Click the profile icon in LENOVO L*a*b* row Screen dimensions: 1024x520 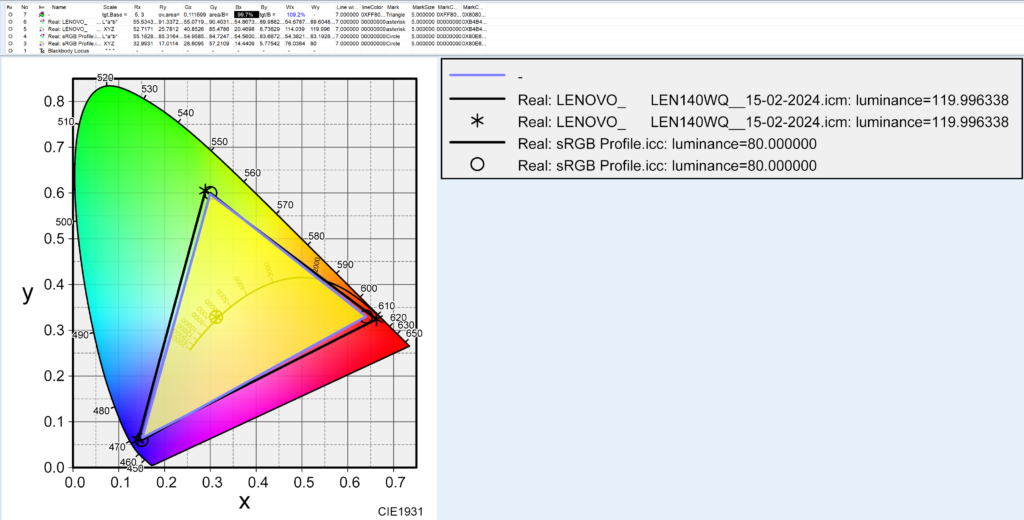41,22
